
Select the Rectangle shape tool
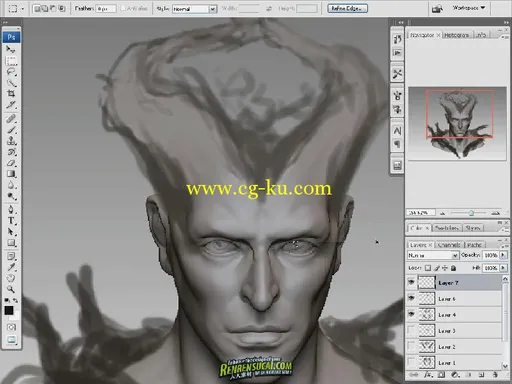(11, 243)
